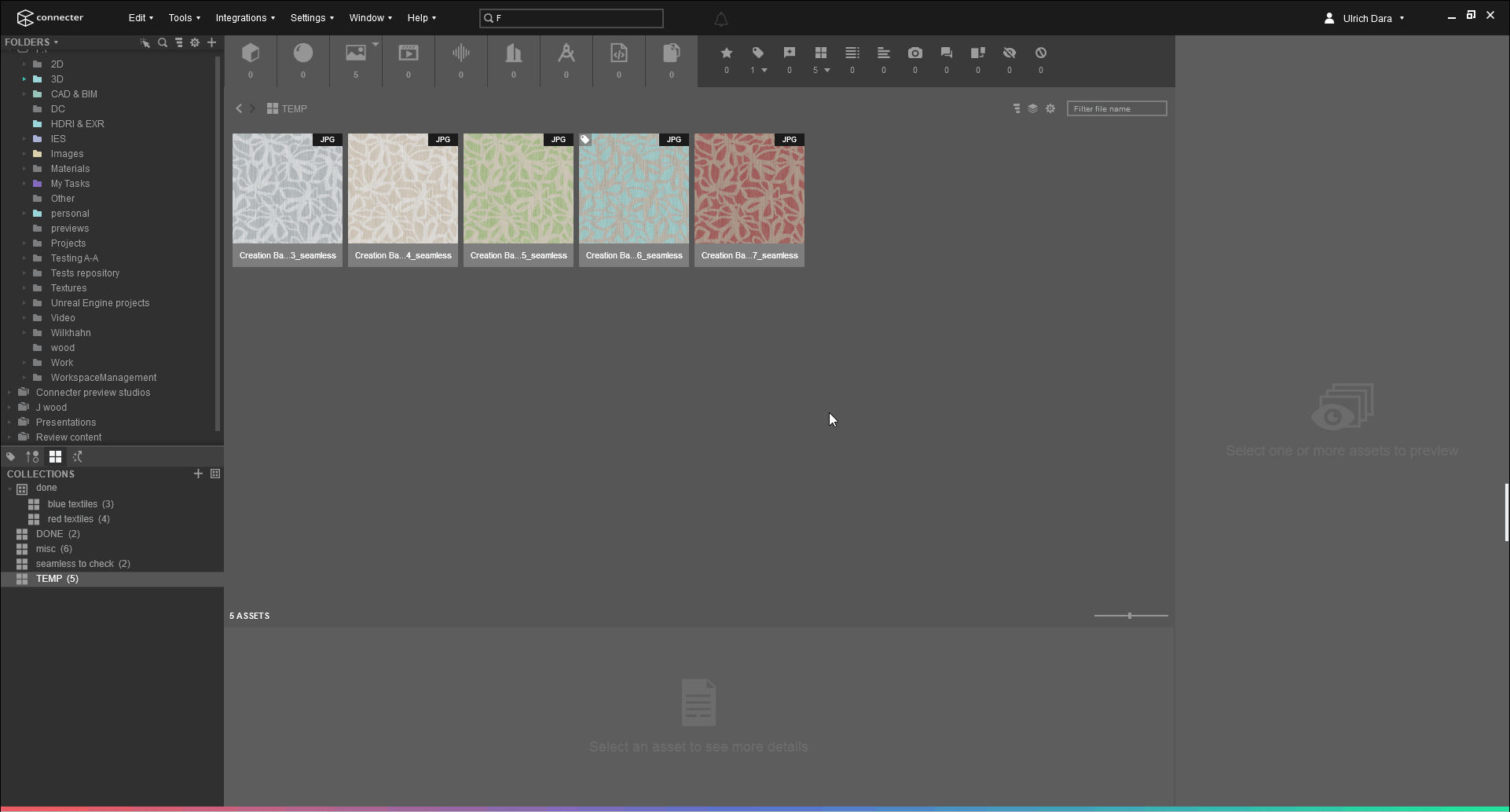This screenshot has height=812, width=1510.
Task: Add collection group boxed-grid icon
Action: coord(215,474)
